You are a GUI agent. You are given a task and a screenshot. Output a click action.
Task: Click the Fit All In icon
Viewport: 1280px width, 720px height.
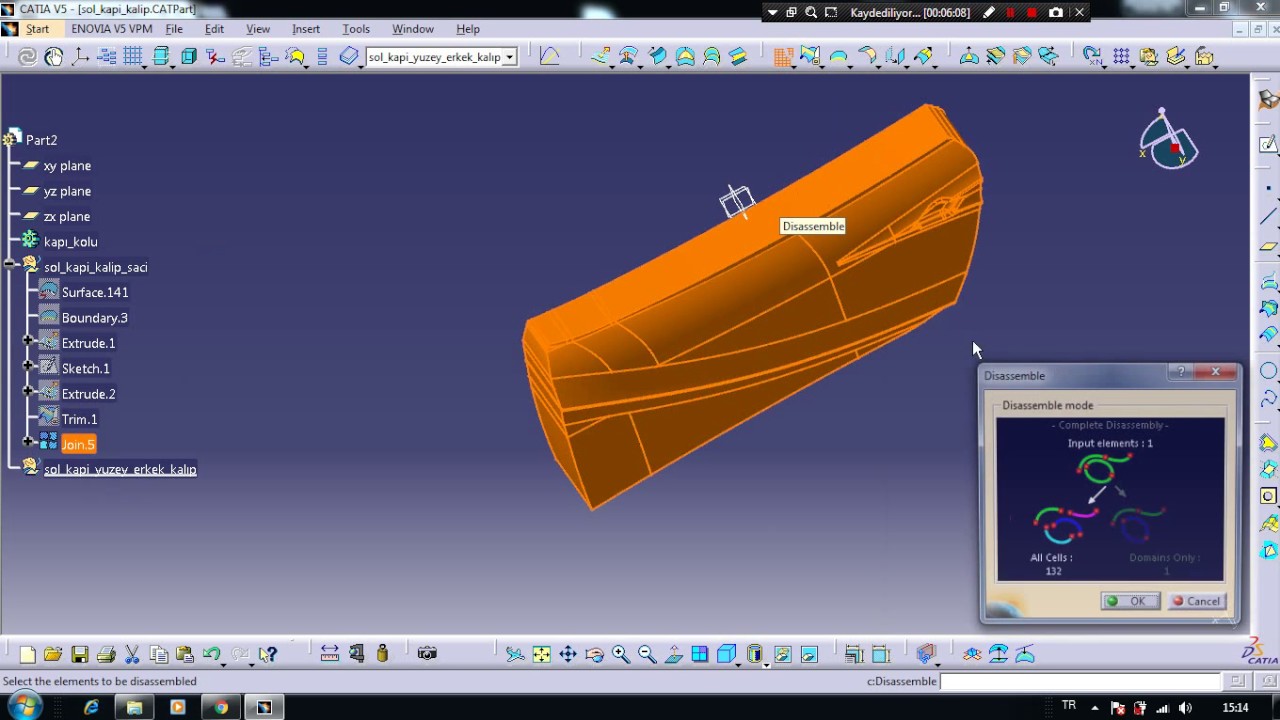coord(541,654)
